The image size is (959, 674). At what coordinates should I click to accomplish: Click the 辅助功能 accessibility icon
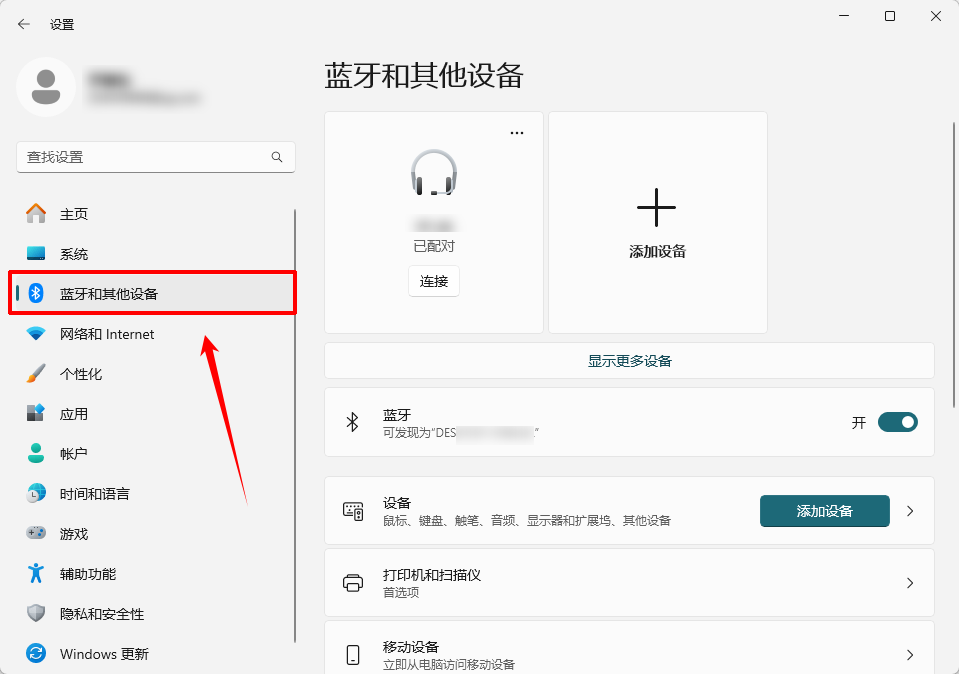(36, 573)
